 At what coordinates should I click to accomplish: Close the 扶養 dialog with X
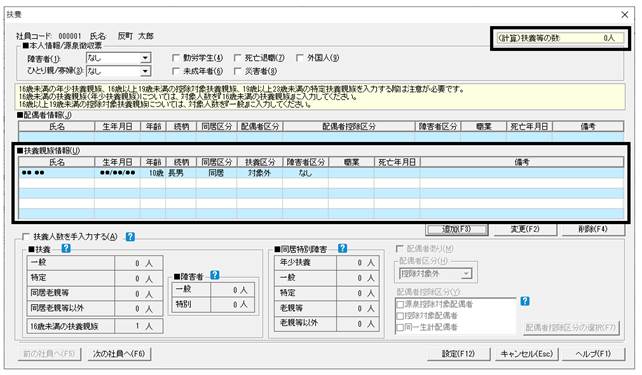[624, 15]
